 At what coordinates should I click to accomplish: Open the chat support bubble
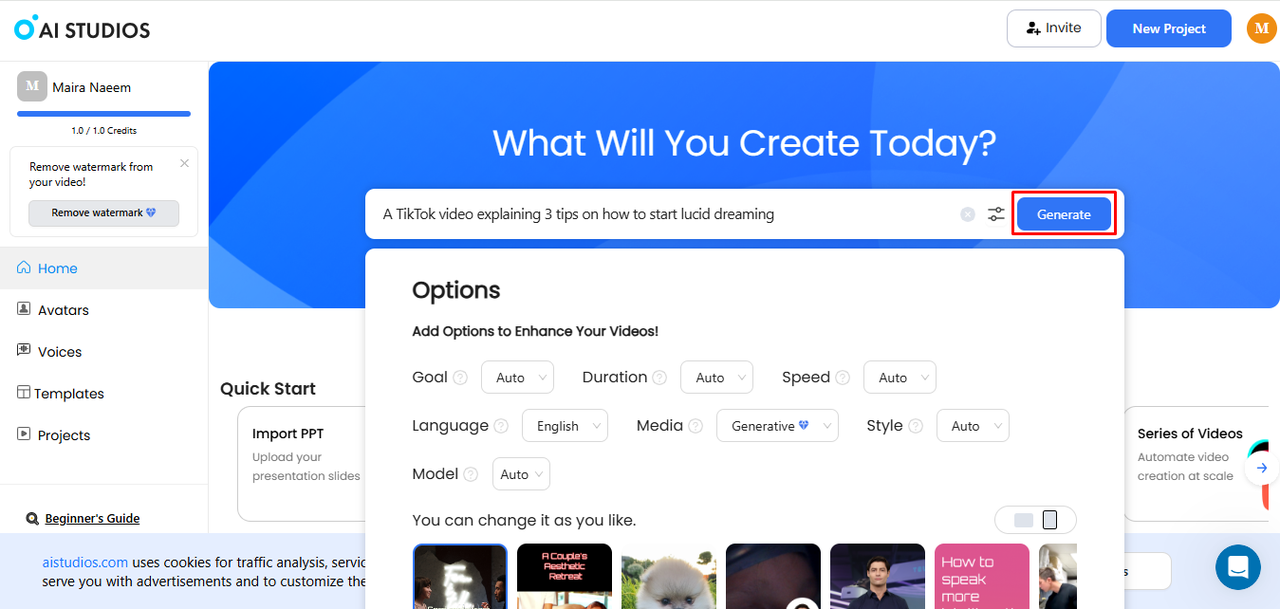pos(1238,567)
